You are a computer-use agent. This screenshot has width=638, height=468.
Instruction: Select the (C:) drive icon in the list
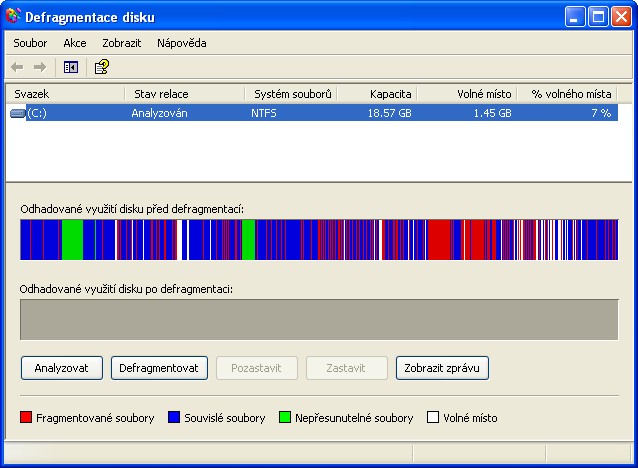click(x=17, y=114)
